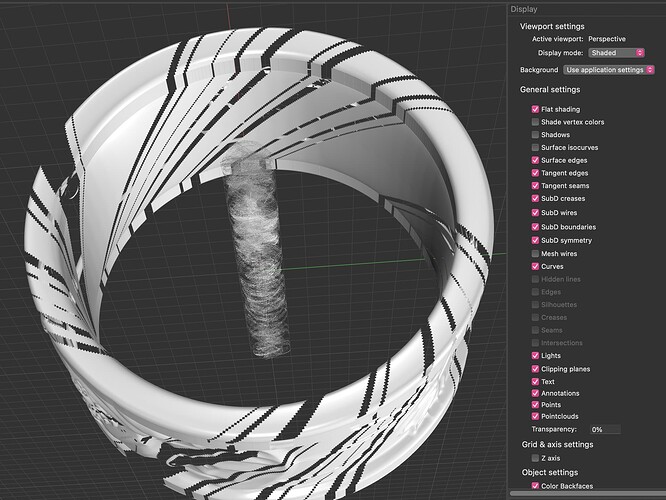Screen dimensions: 666x500
Task: Enable Shade vertex colors
Action: [x=535, y=122]
